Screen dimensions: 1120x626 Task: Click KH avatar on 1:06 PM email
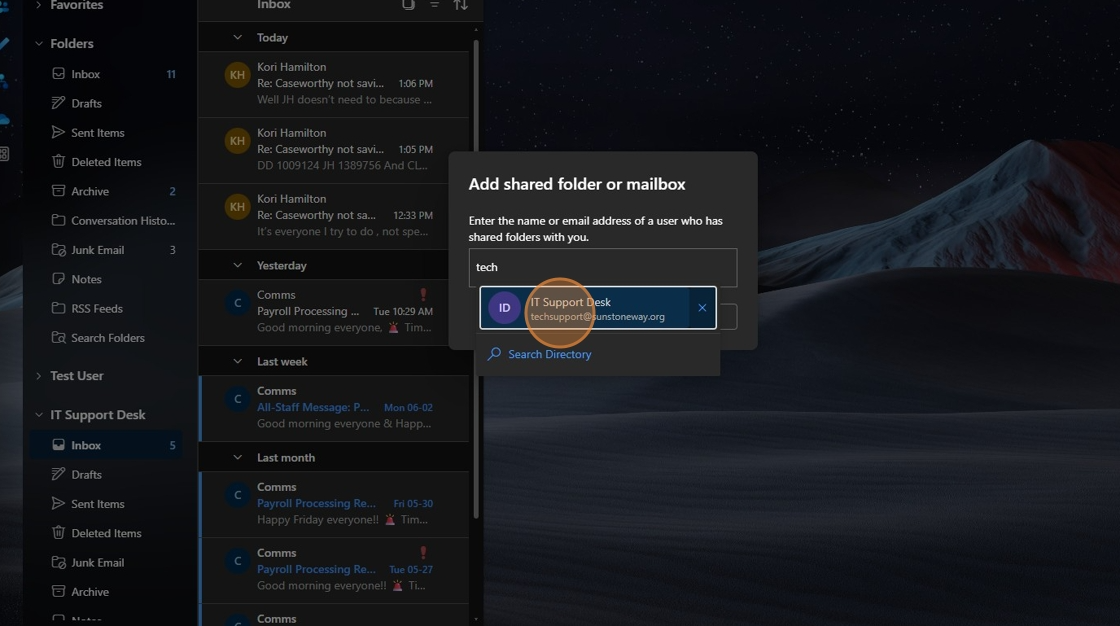(237, 75)
